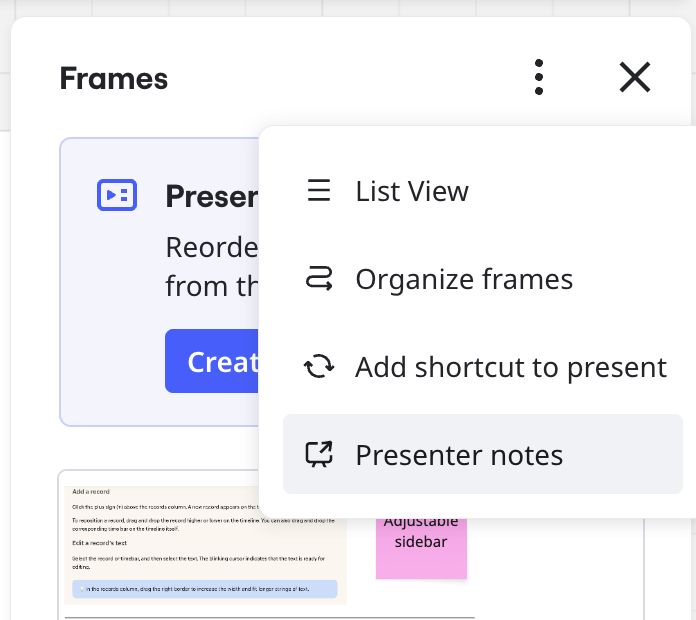
Task: Switch to List View from the menu
Action: (412, 191)
